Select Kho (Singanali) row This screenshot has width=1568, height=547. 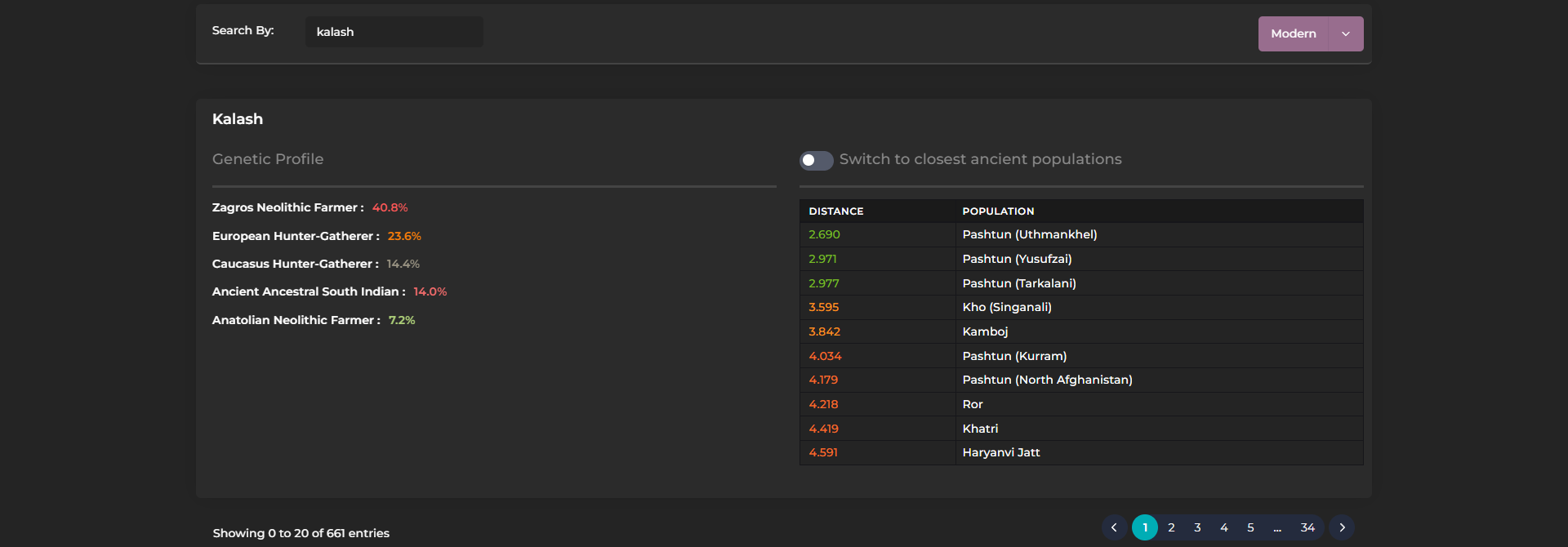(x=1081, y=308)
